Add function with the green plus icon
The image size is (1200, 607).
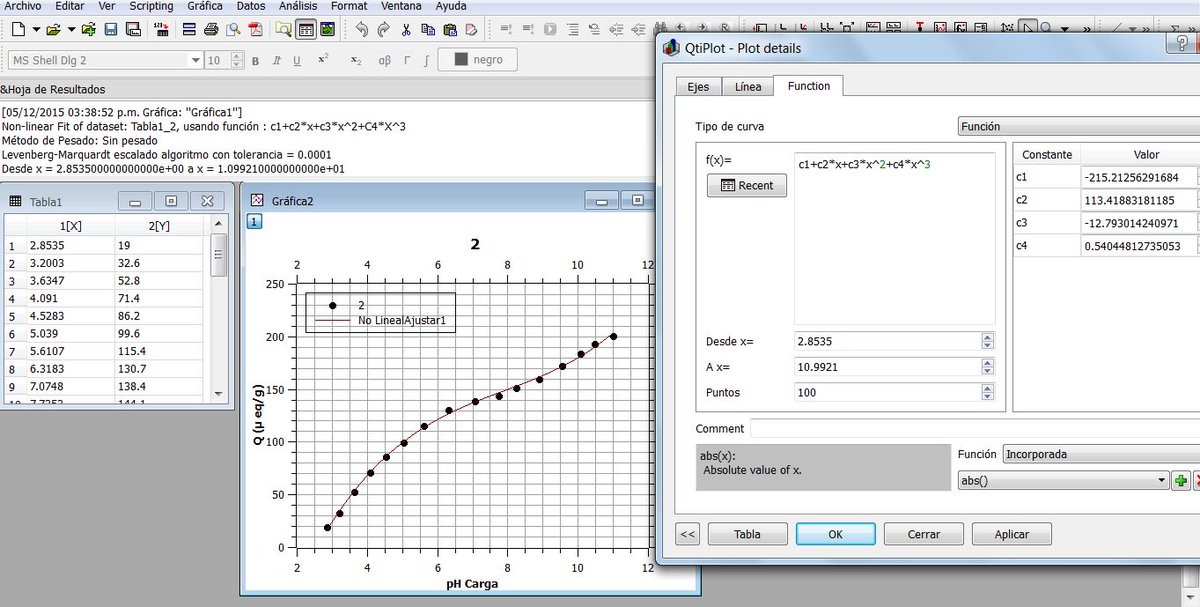pos(1181,481)
